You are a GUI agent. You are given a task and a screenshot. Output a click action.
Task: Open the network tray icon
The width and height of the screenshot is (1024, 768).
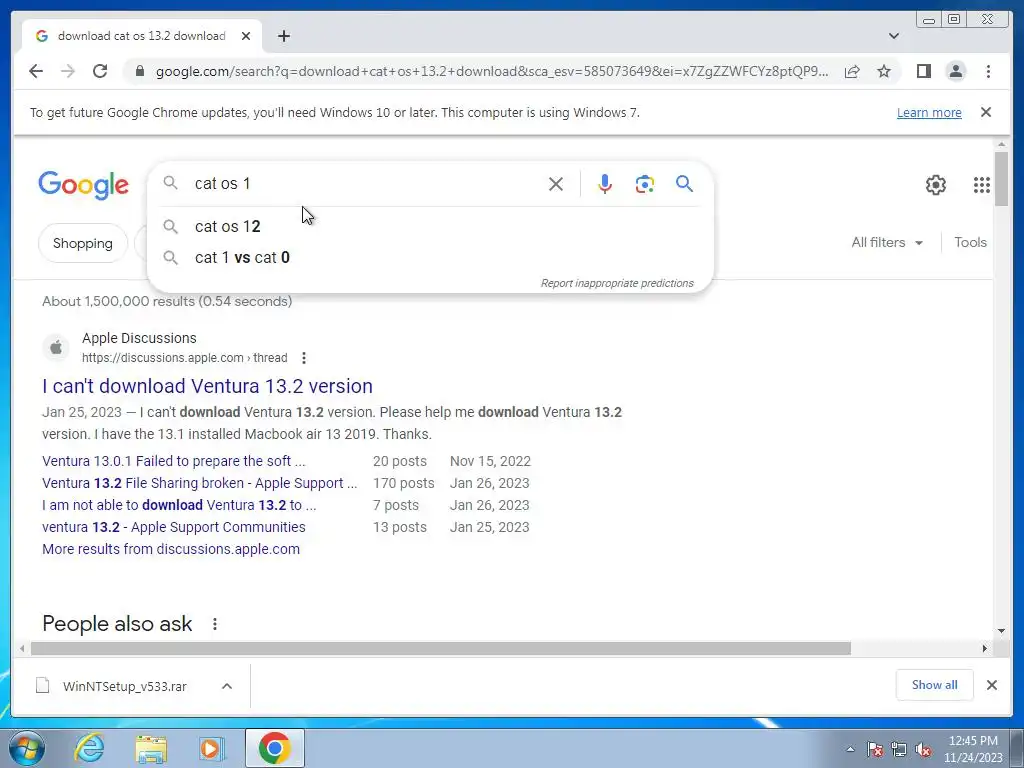pos(899,749)
